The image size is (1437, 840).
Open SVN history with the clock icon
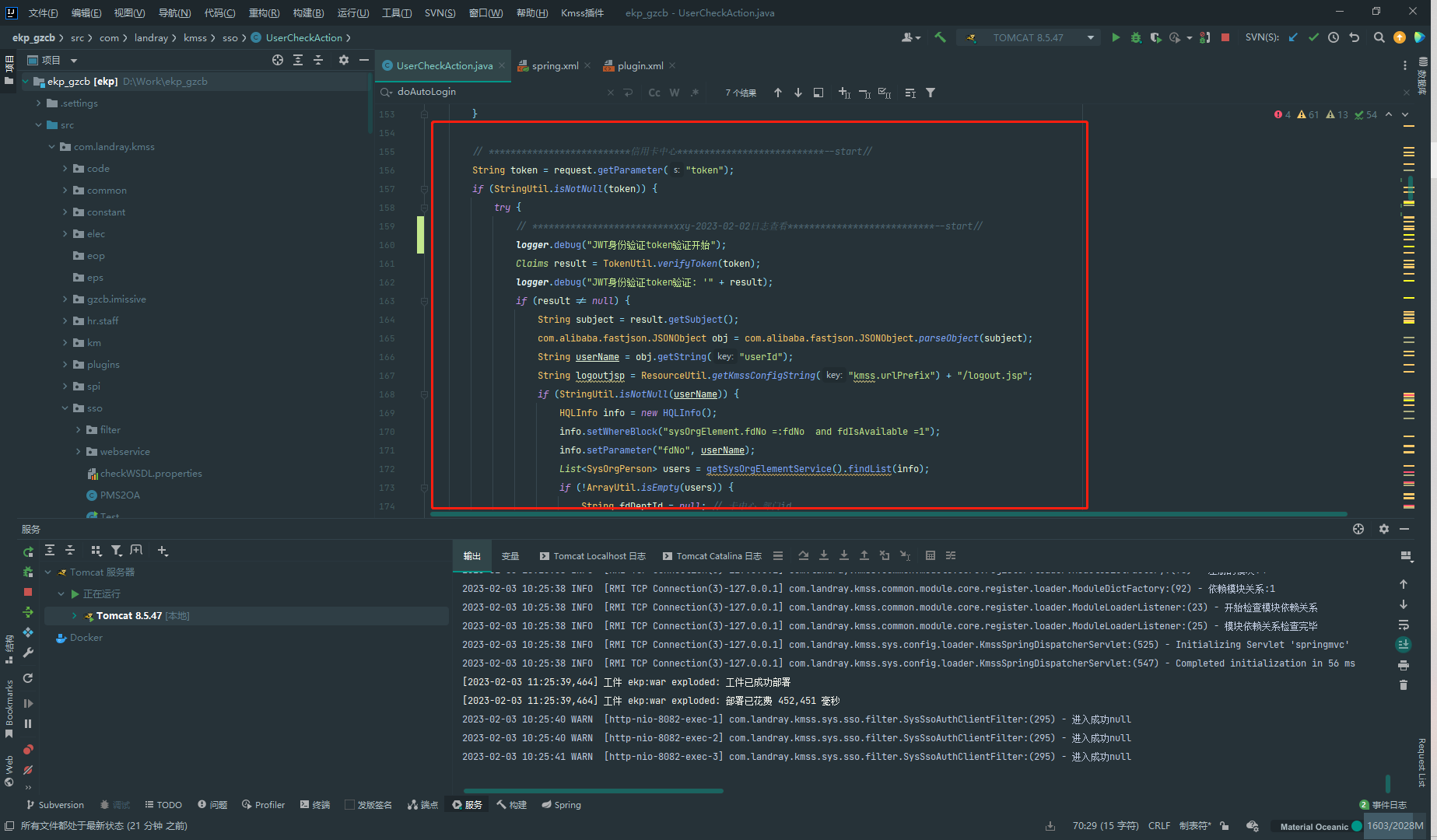coord(1334,37)
